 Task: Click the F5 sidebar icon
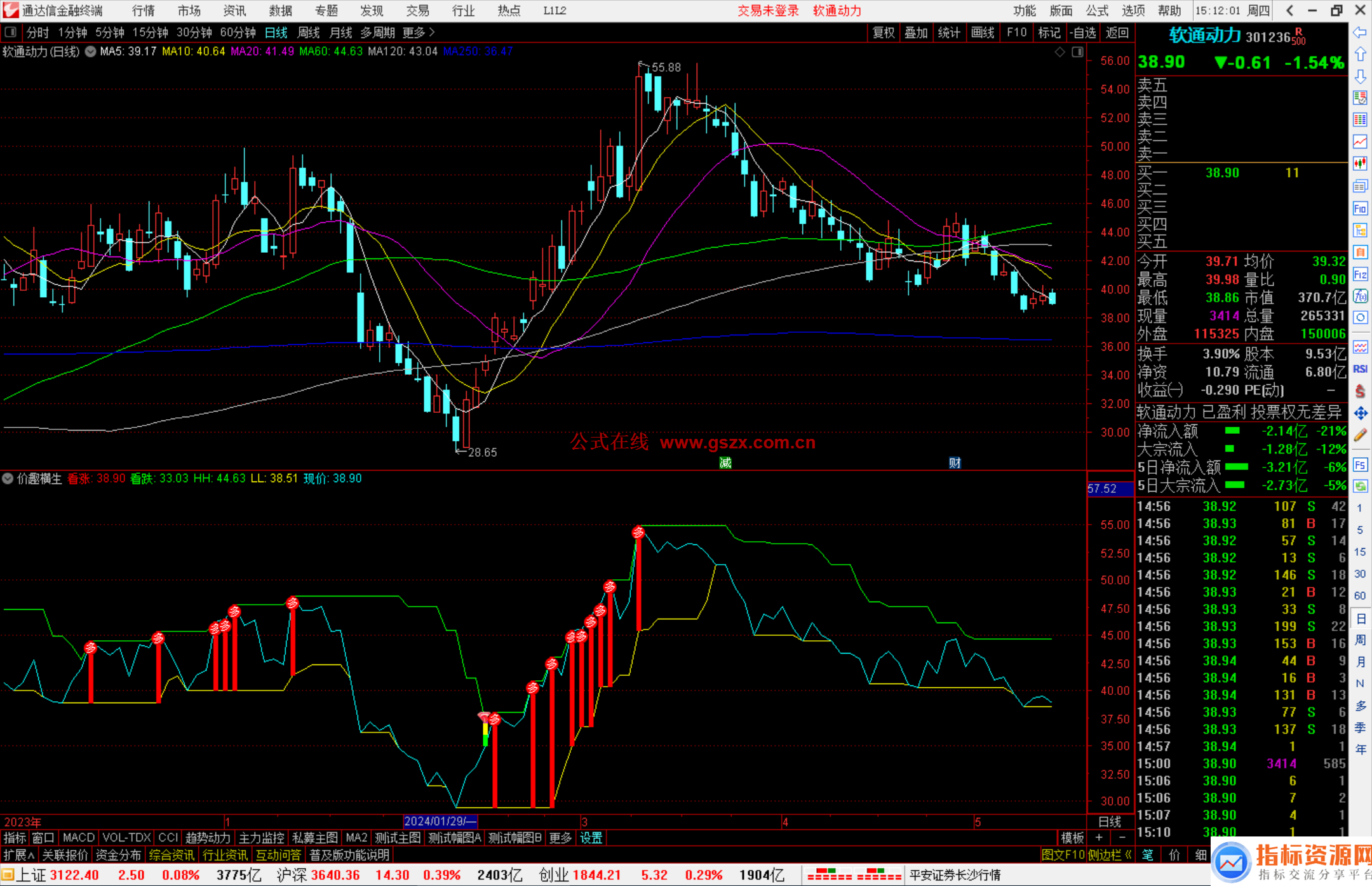click(x=1360, y=465)
